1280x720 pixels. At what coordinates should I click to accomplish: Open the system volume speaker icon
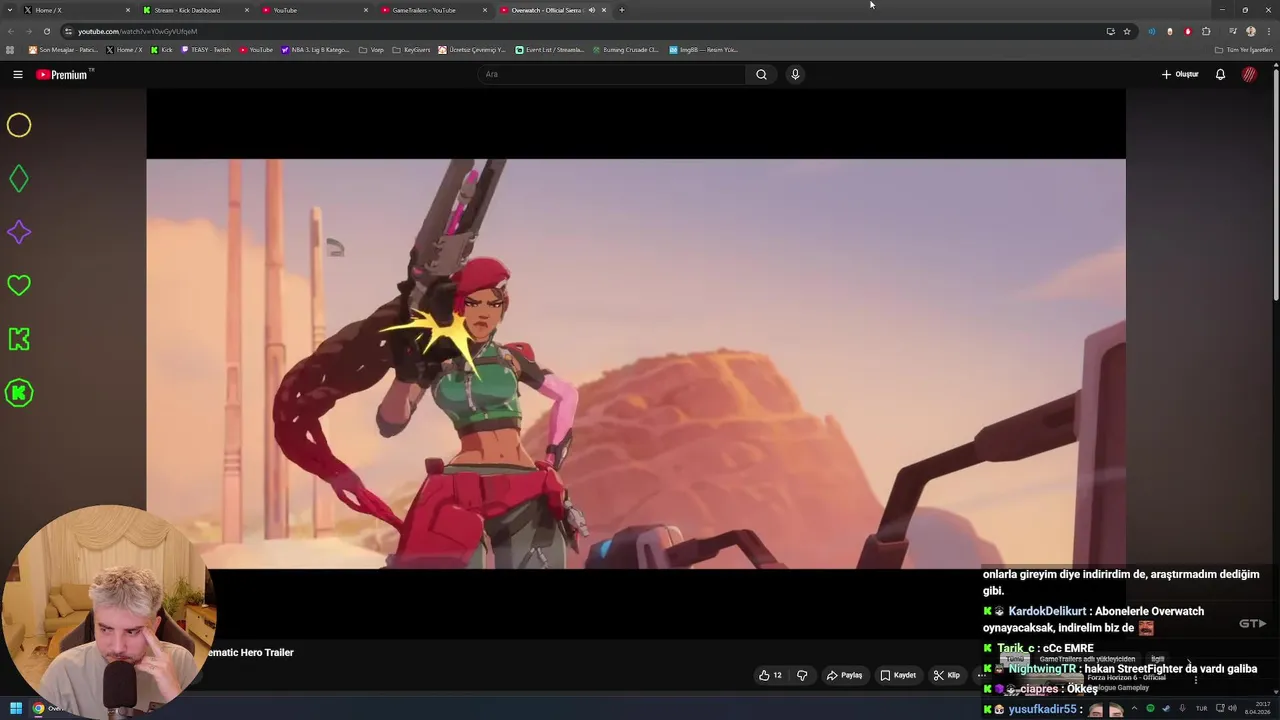tap(1232, 708)
